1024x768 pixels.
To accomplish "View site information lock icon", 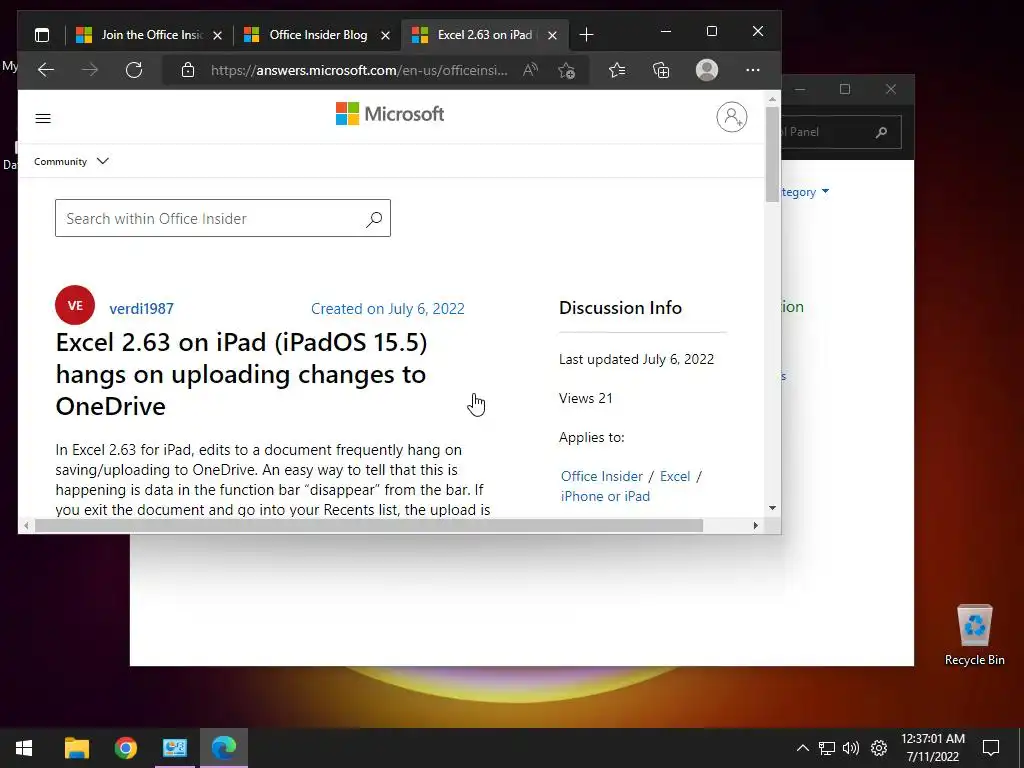I will tap(188, 70).
